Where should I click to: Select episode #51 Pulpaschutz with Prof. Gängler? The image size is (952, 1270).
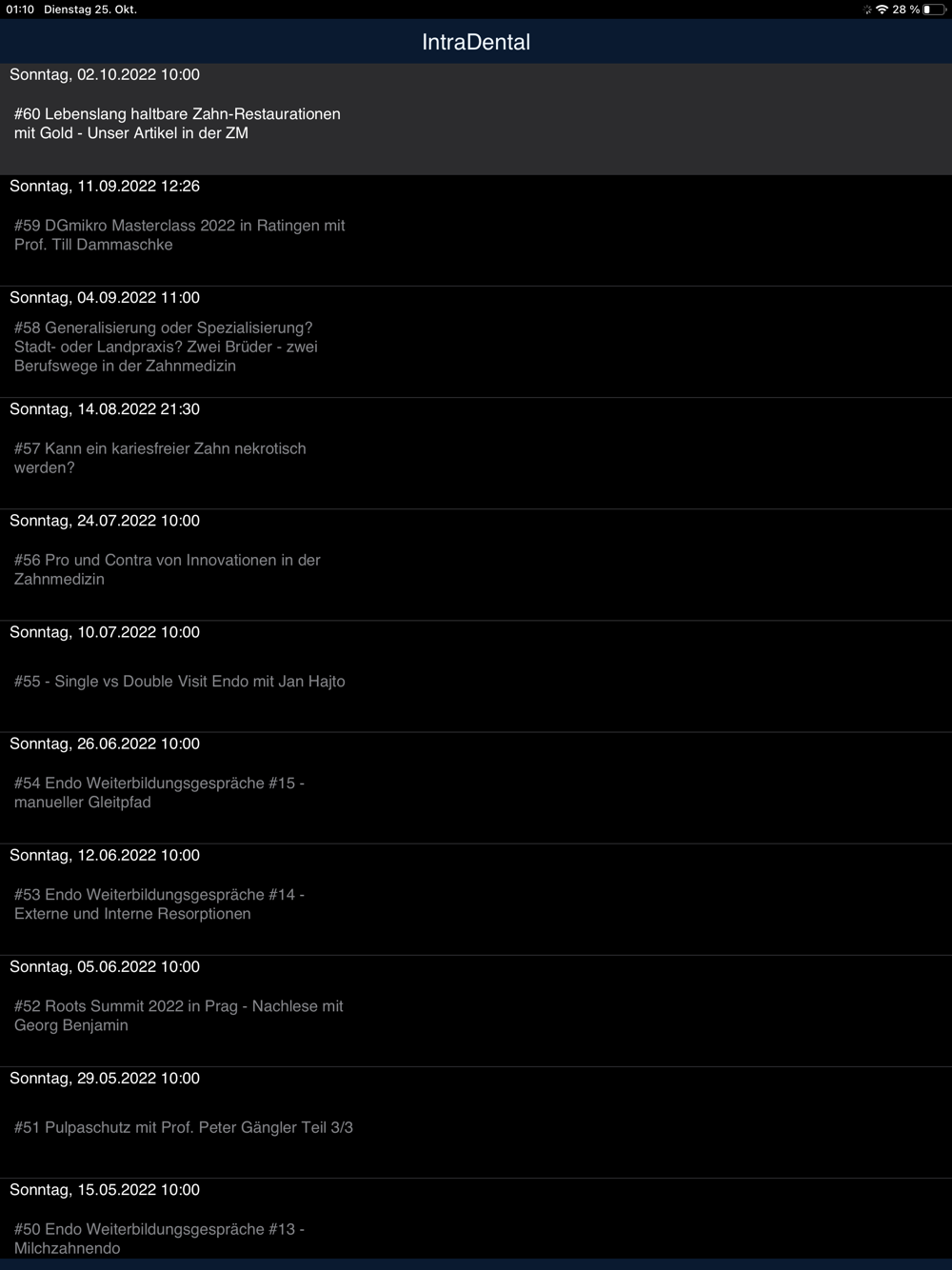(x=183, y=1127)
